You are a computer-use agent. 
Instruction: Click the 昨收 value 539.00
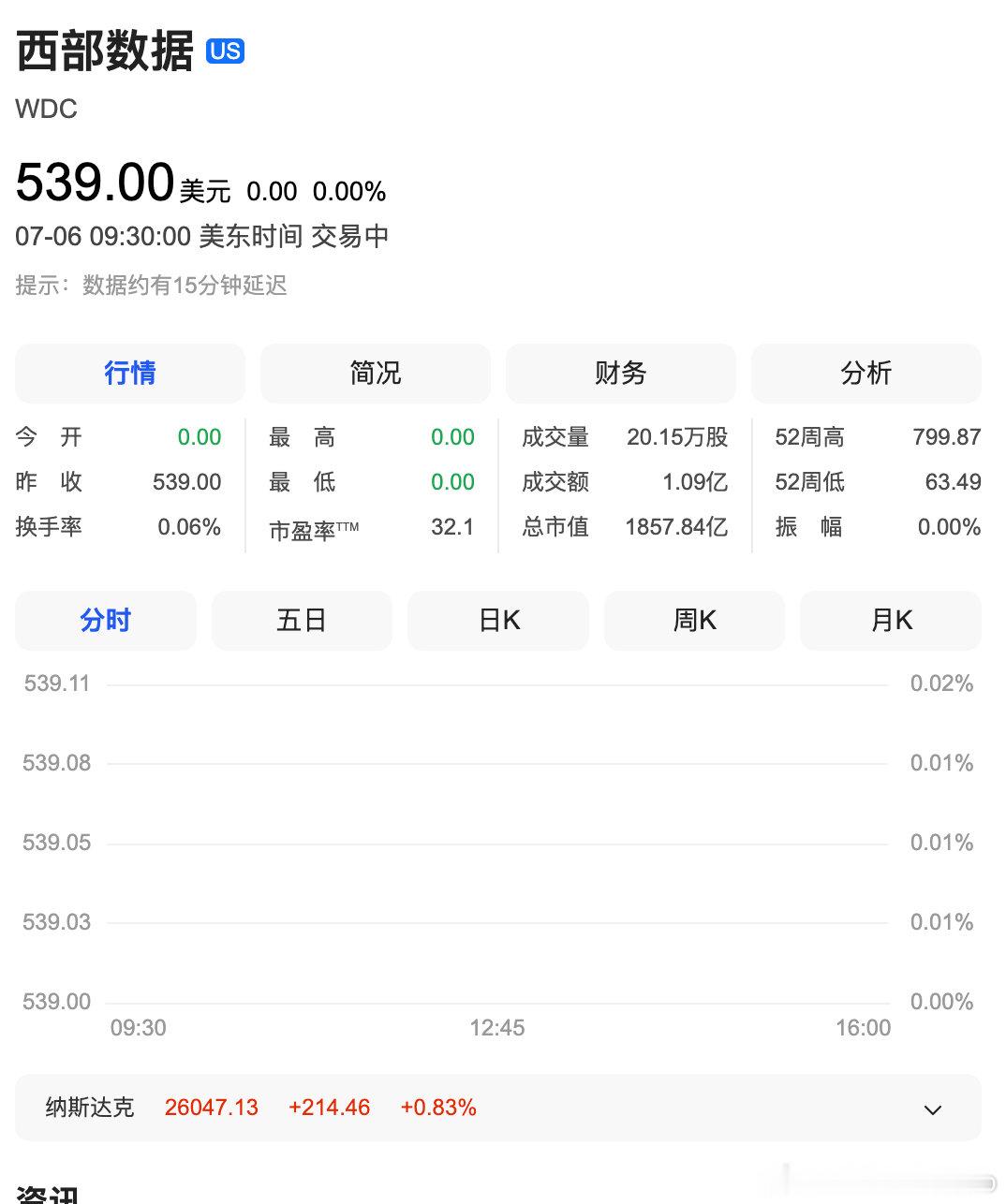click(x=187, y=482)
